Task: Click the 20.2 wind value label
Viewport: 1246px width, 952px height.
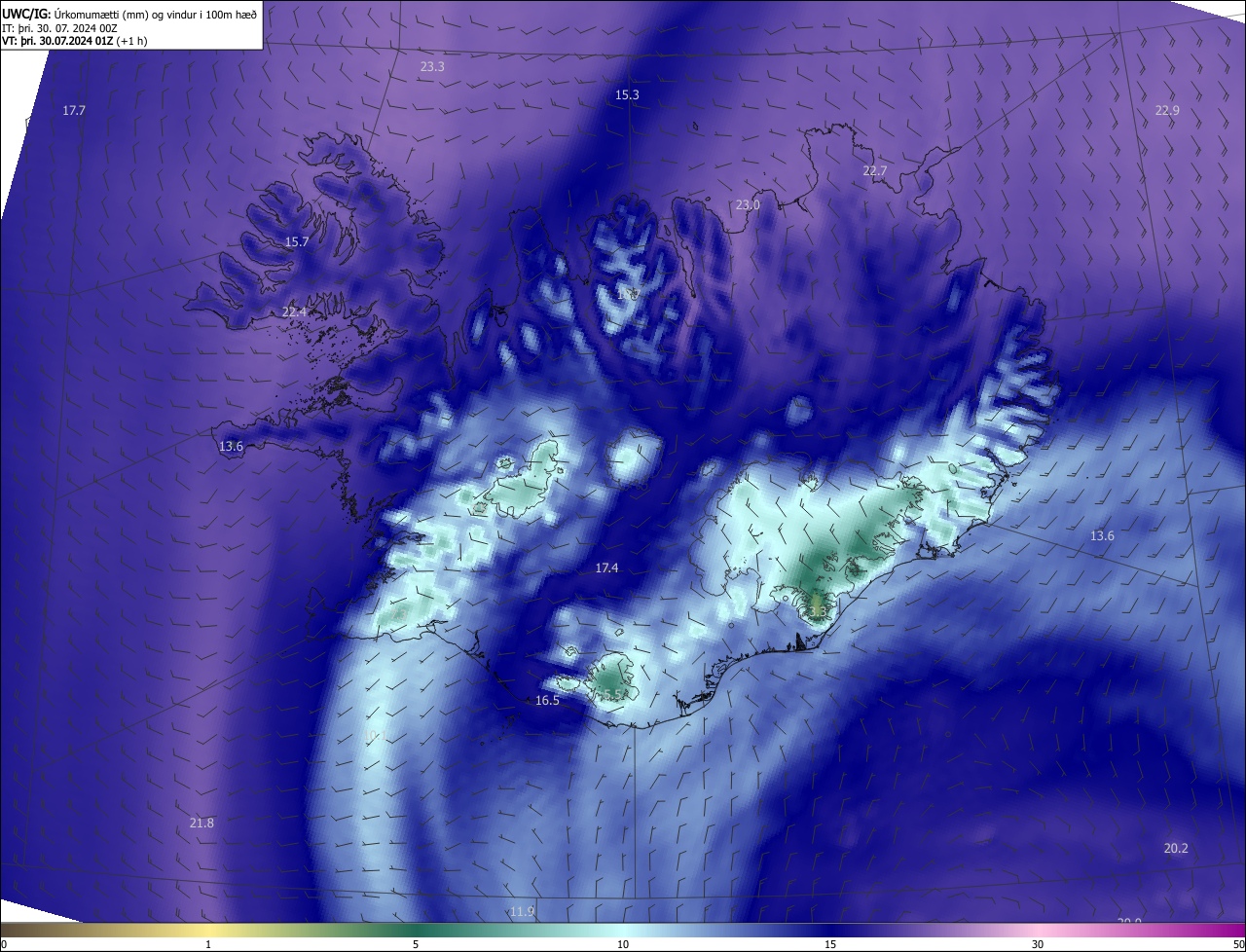Action: 1176,849
